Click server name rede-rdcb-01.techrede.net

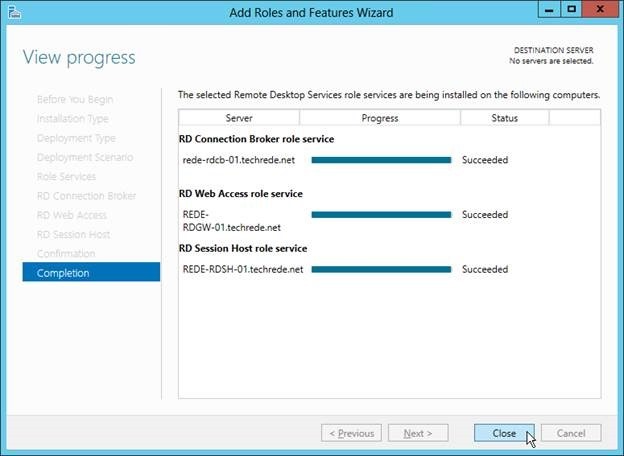tap(238, 160)
